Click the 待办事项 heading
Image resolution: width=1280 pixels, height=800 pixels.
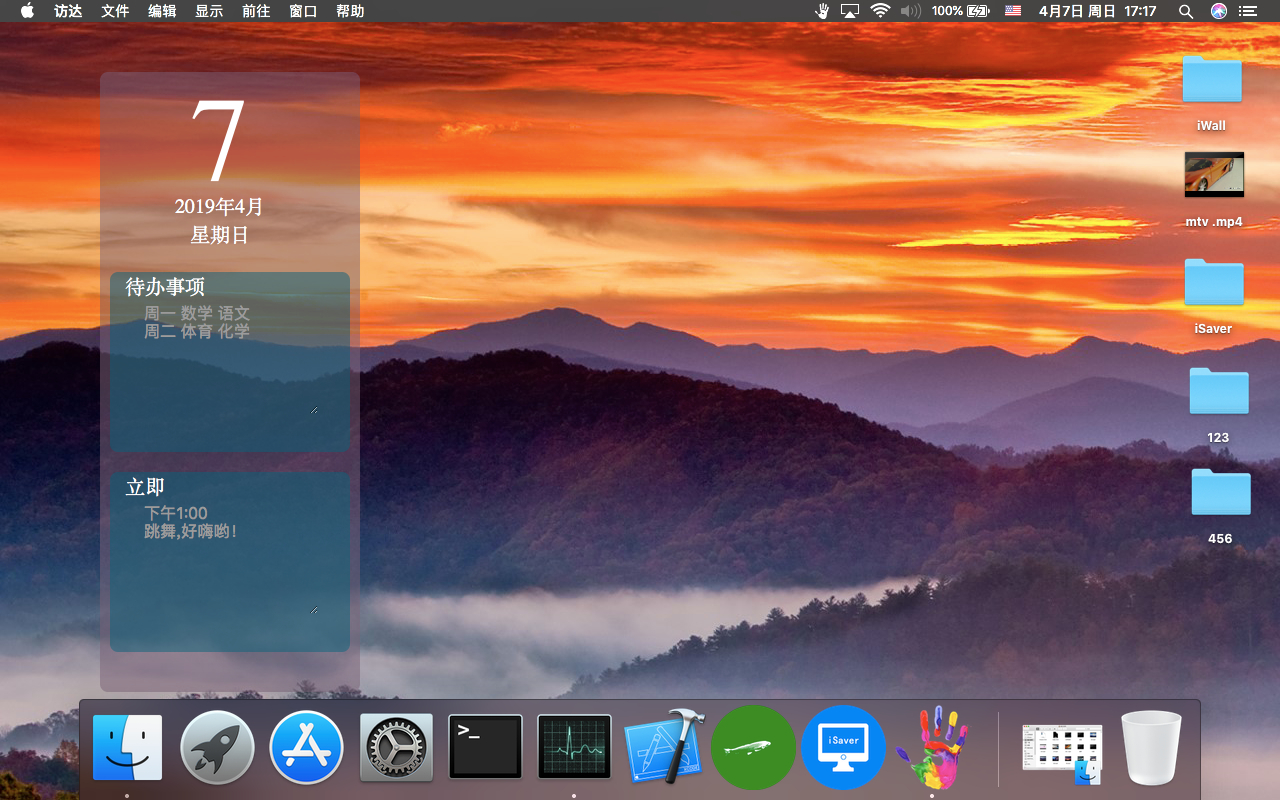tap(165, 287)
